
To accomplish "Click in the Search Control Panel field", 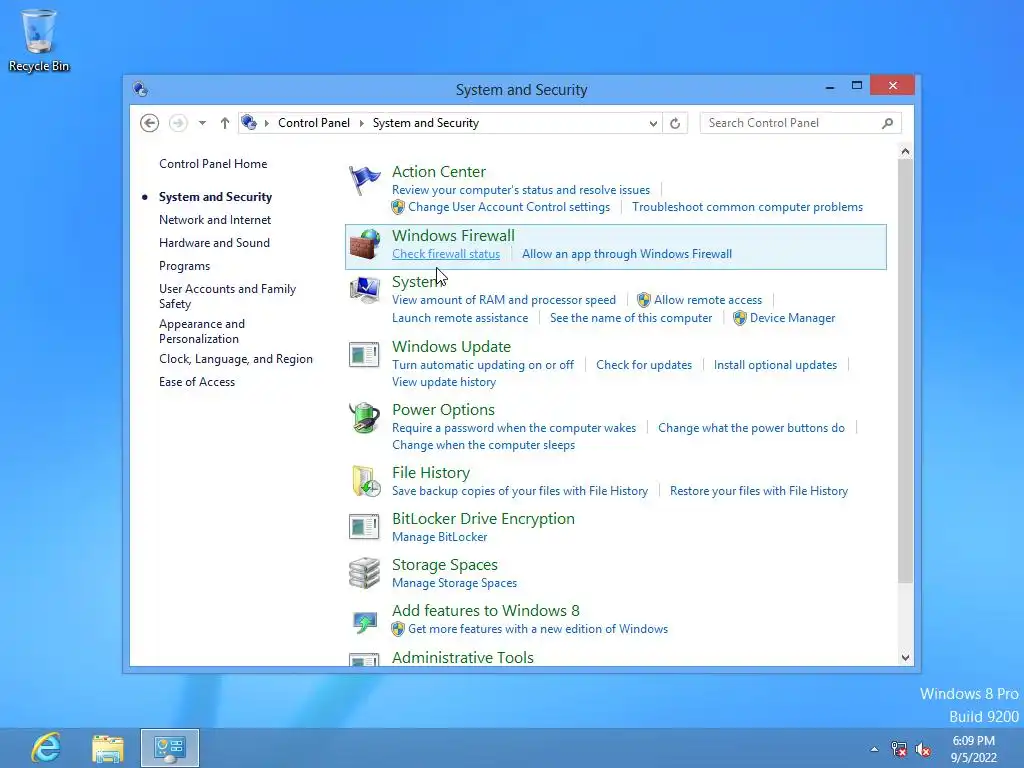I will click(x=801, y=123).
